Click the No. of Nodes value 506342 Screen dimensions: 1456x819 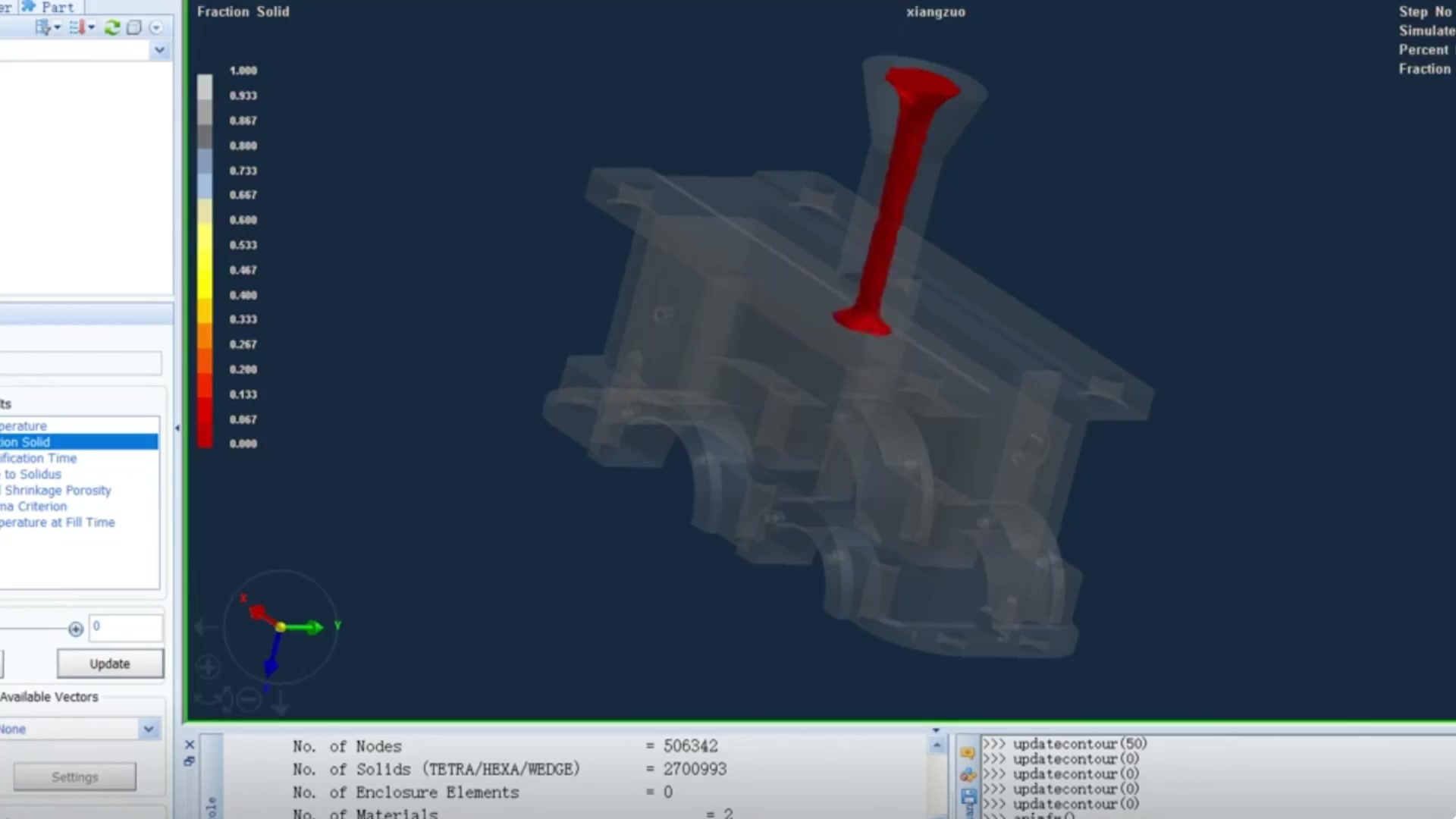click(690, 746)
